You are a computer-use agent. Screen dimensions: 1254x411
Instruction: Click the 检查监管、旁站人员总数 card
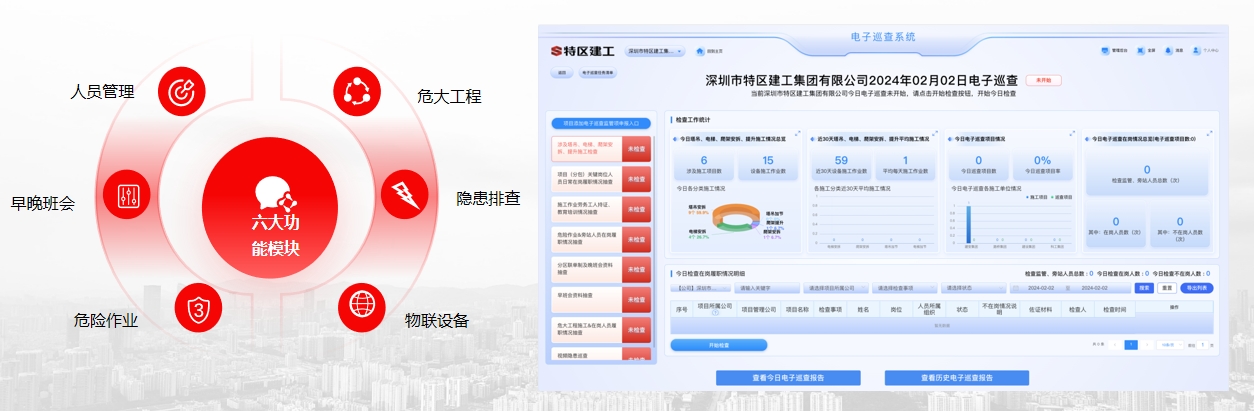1146,173
